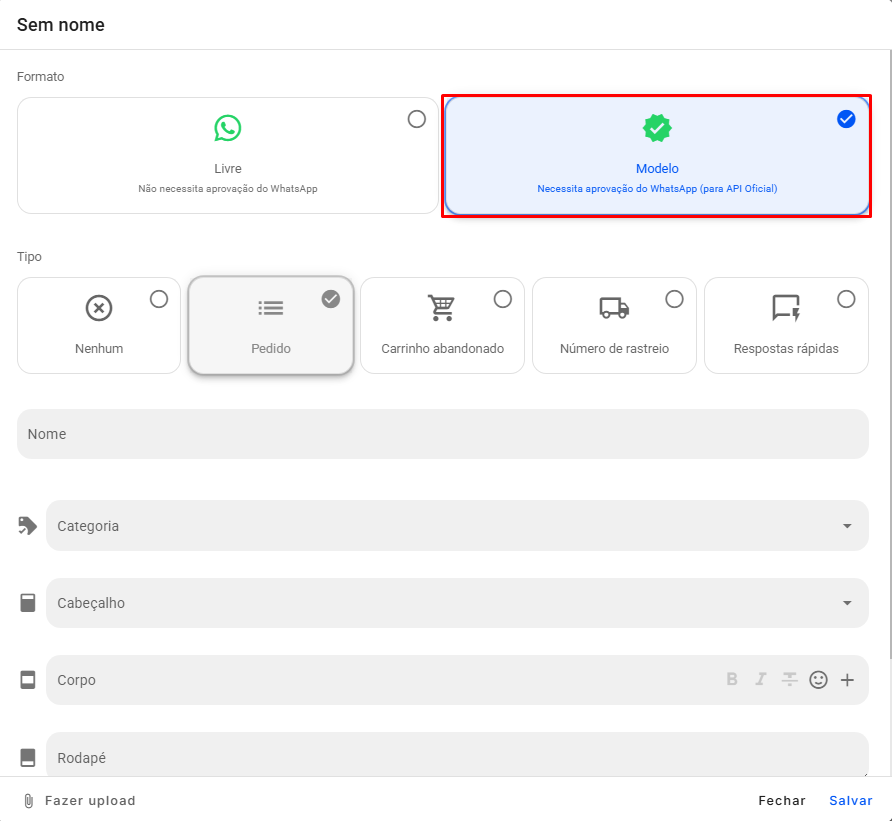Viewport: 892px width, 821px height.
Task: Click the paperclip upload icon
Action: [28, 801]
